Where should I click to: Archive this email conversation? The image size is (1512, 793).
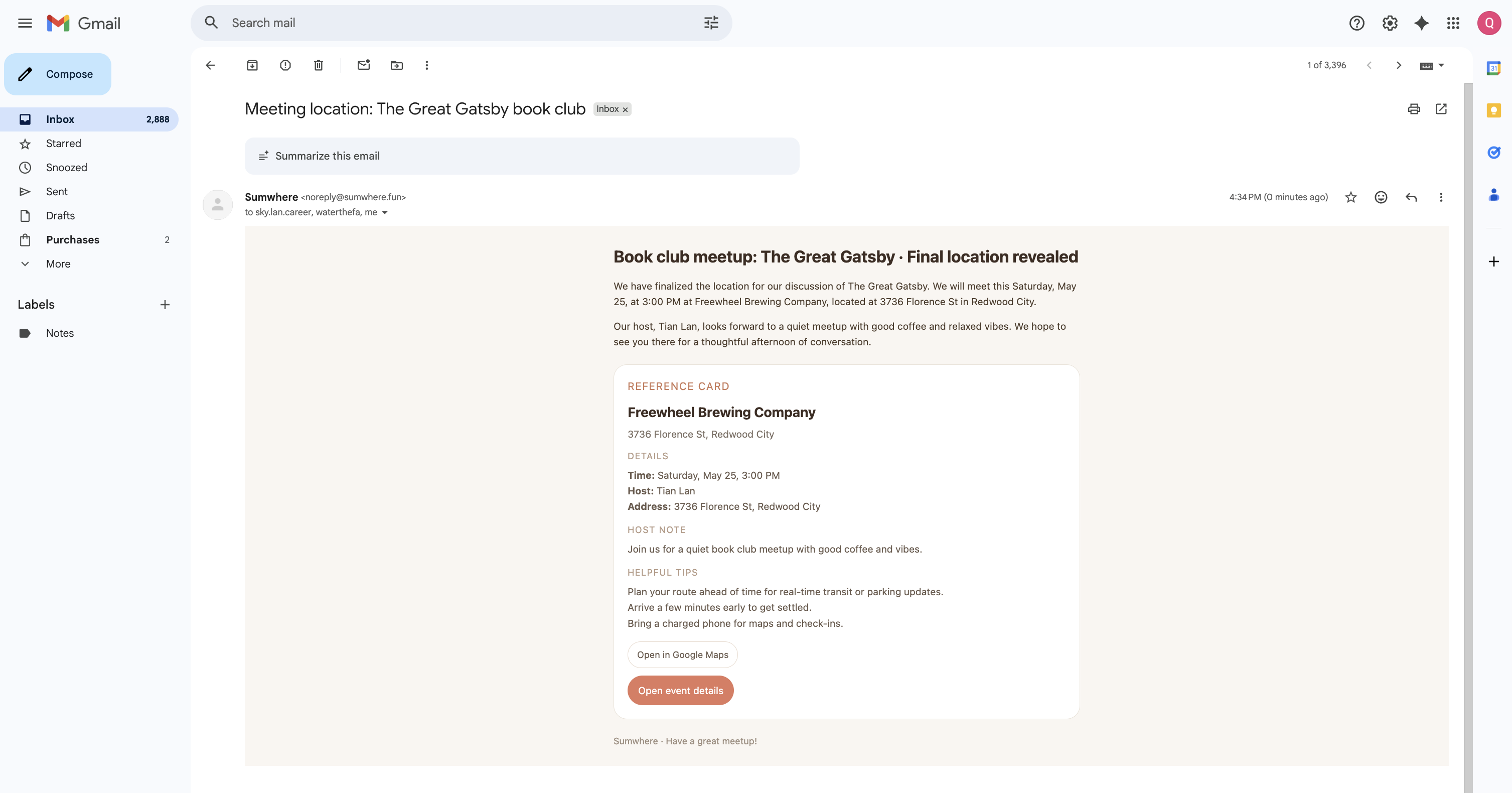point(252,65)
